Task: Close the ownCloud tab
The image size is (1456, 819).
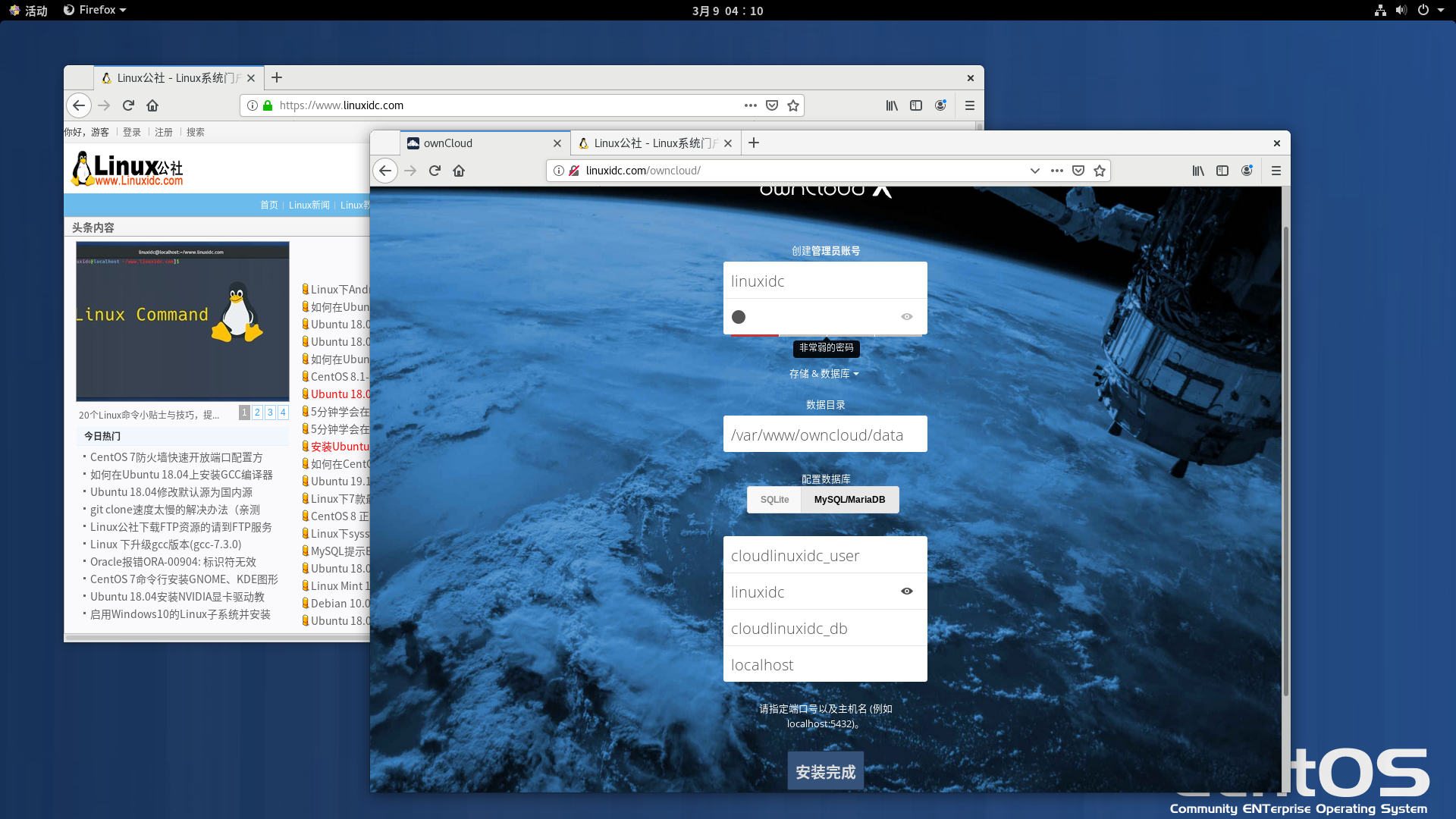Action: [557, 143]
